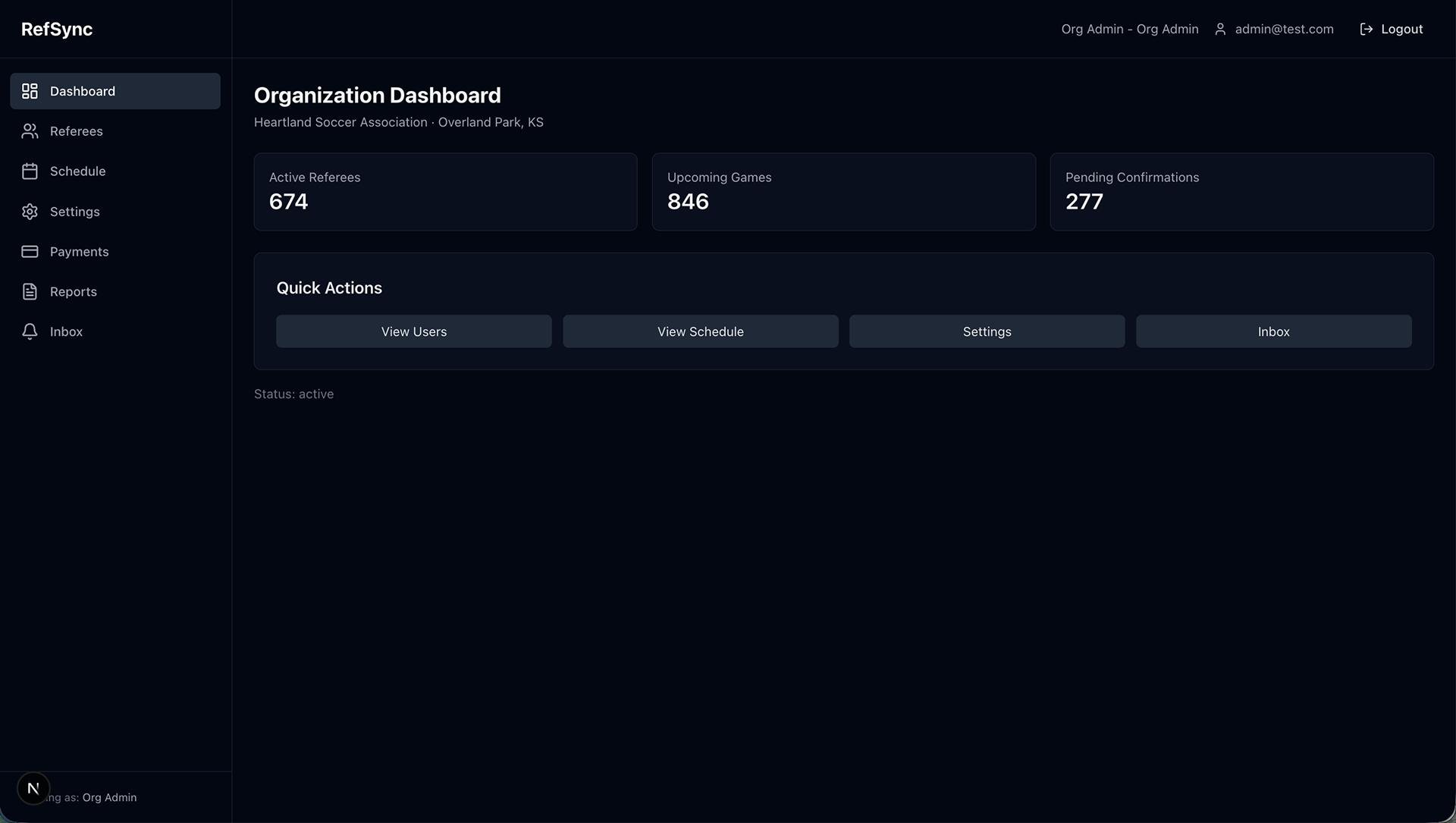Click the user profile icon beside email

point(1220,29)
